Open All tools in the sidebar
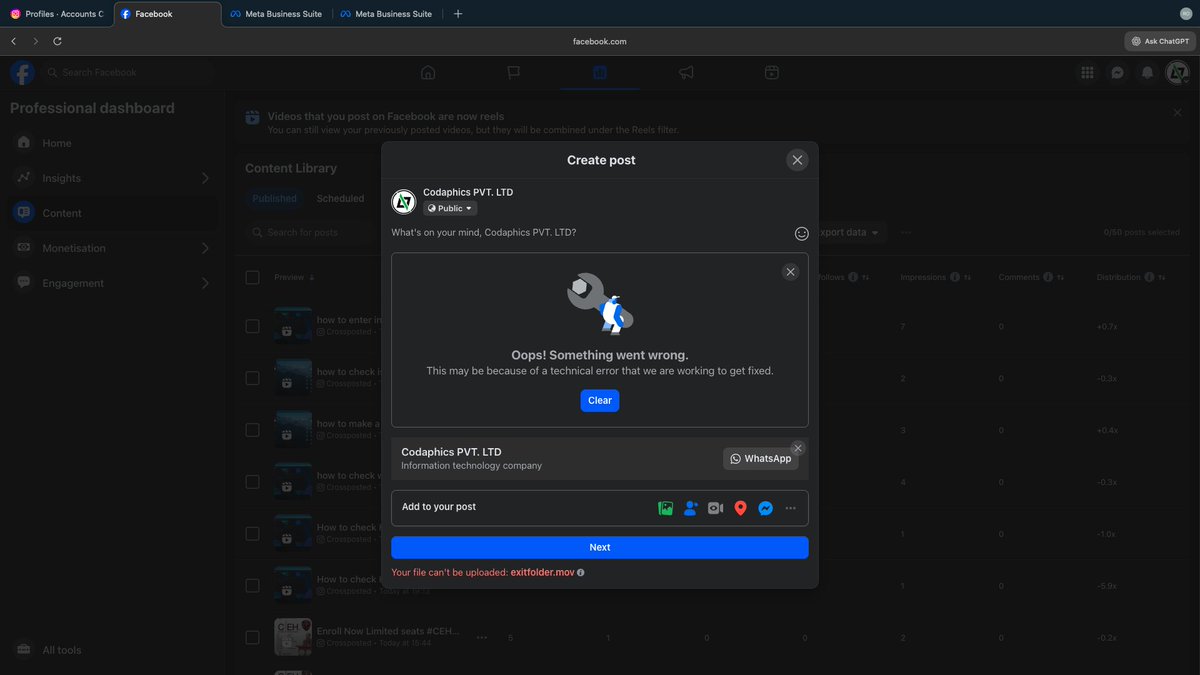 110,650
